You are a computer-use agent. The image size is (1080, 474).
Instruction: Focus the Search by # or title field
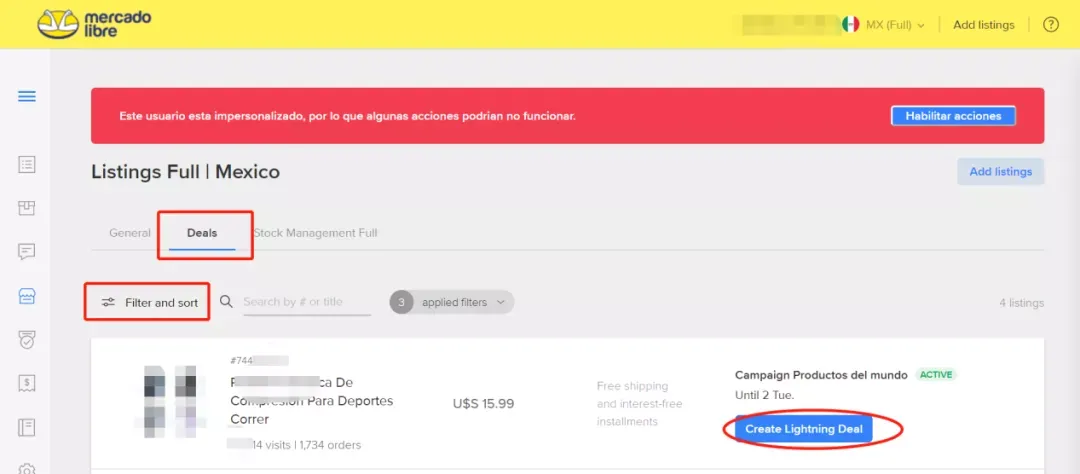tap(307, 302)
